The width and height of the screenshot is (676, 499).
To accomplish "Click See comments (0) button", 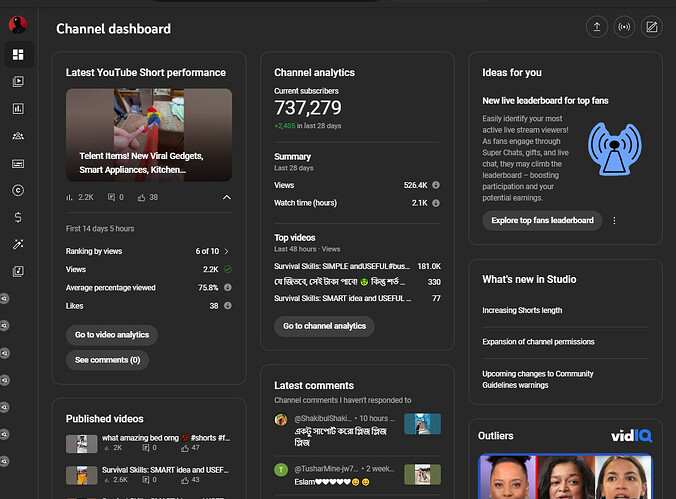I will 107,360.
